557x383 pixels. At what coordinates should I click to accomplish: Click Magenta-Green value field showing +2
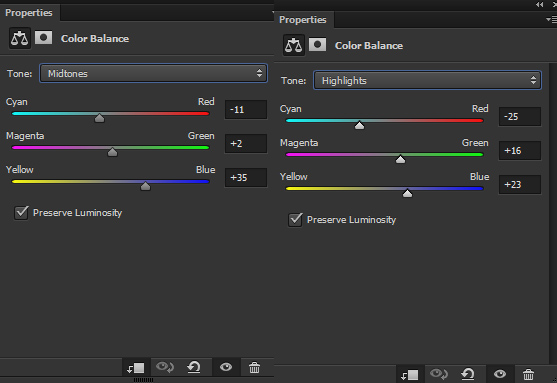246,144
